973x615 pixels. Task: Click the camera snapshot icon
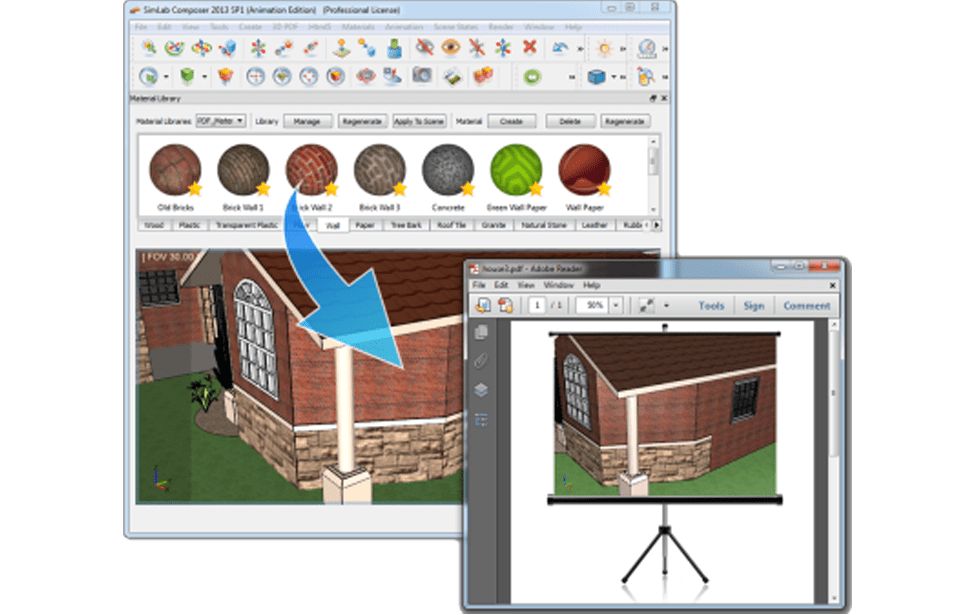point(422,76)
